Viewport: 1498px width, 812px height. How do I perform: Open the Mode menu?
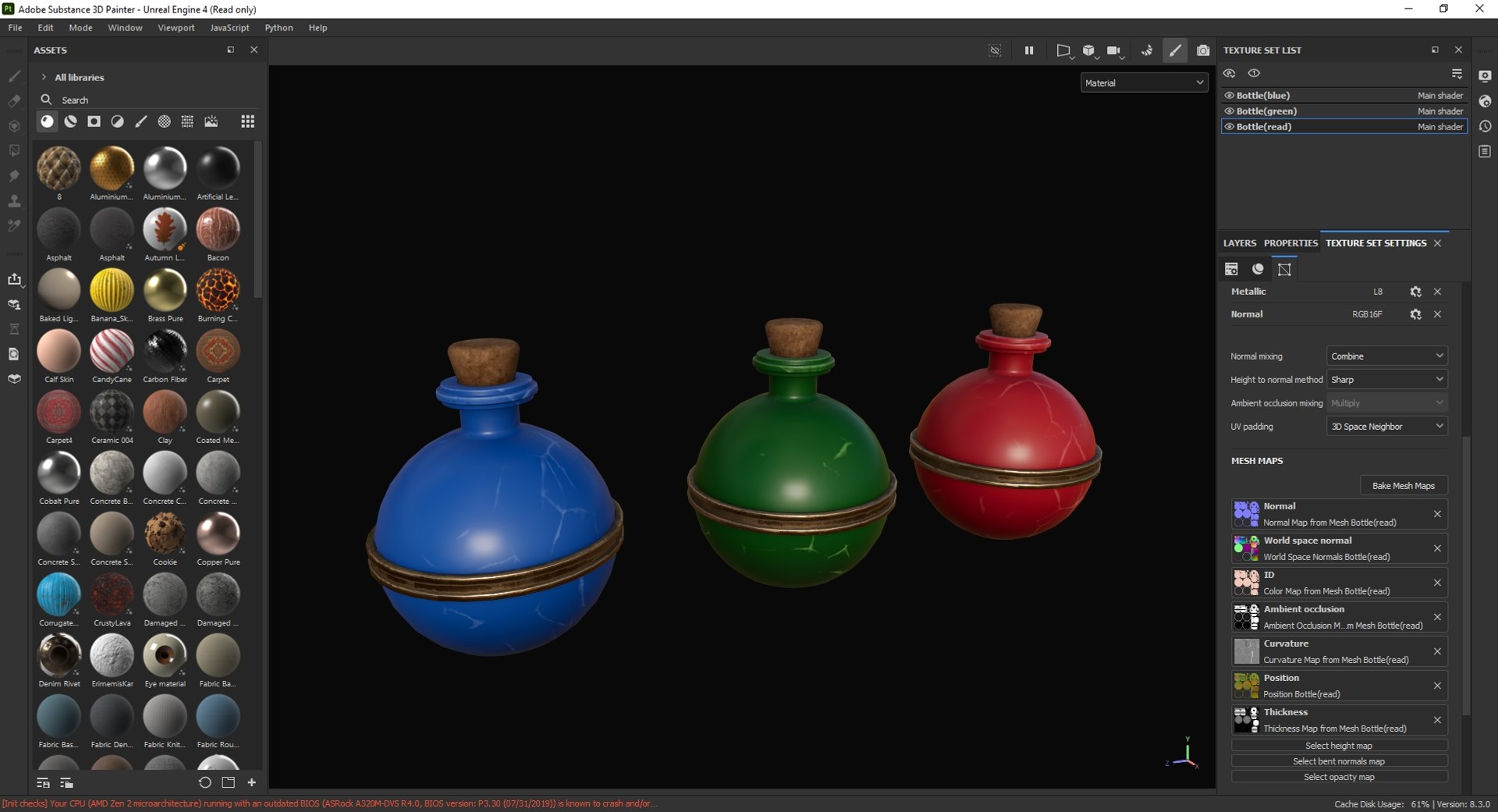[x=80, y=27]
